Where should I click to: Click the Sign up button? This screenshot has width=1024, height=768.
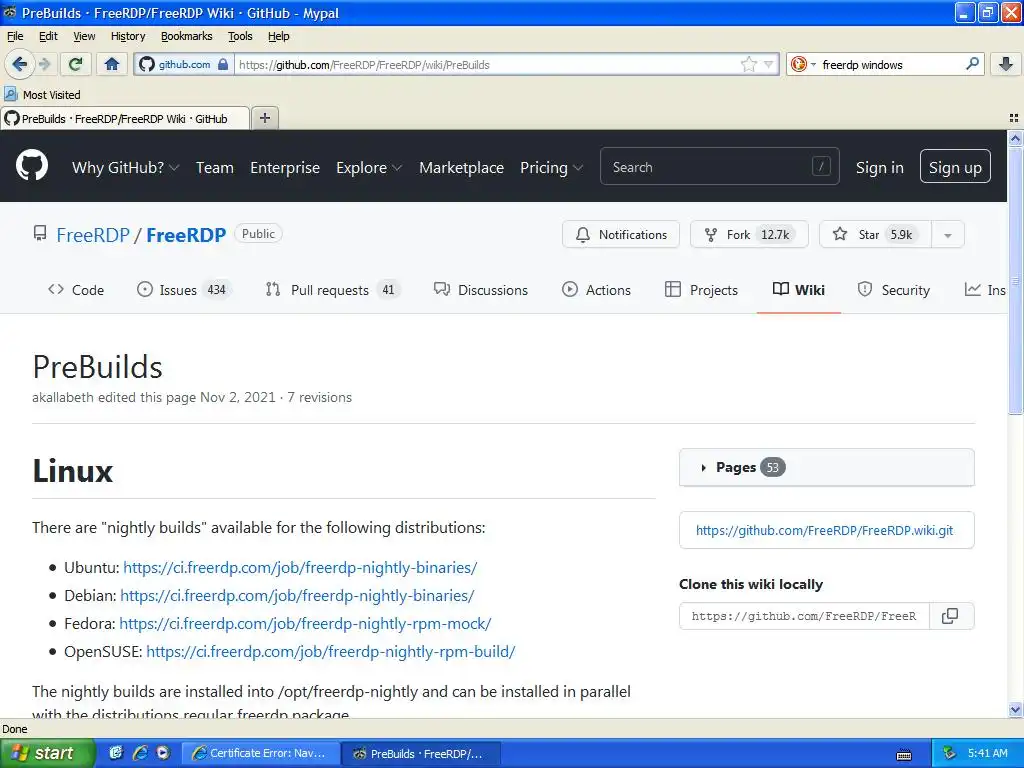point(955,167)
